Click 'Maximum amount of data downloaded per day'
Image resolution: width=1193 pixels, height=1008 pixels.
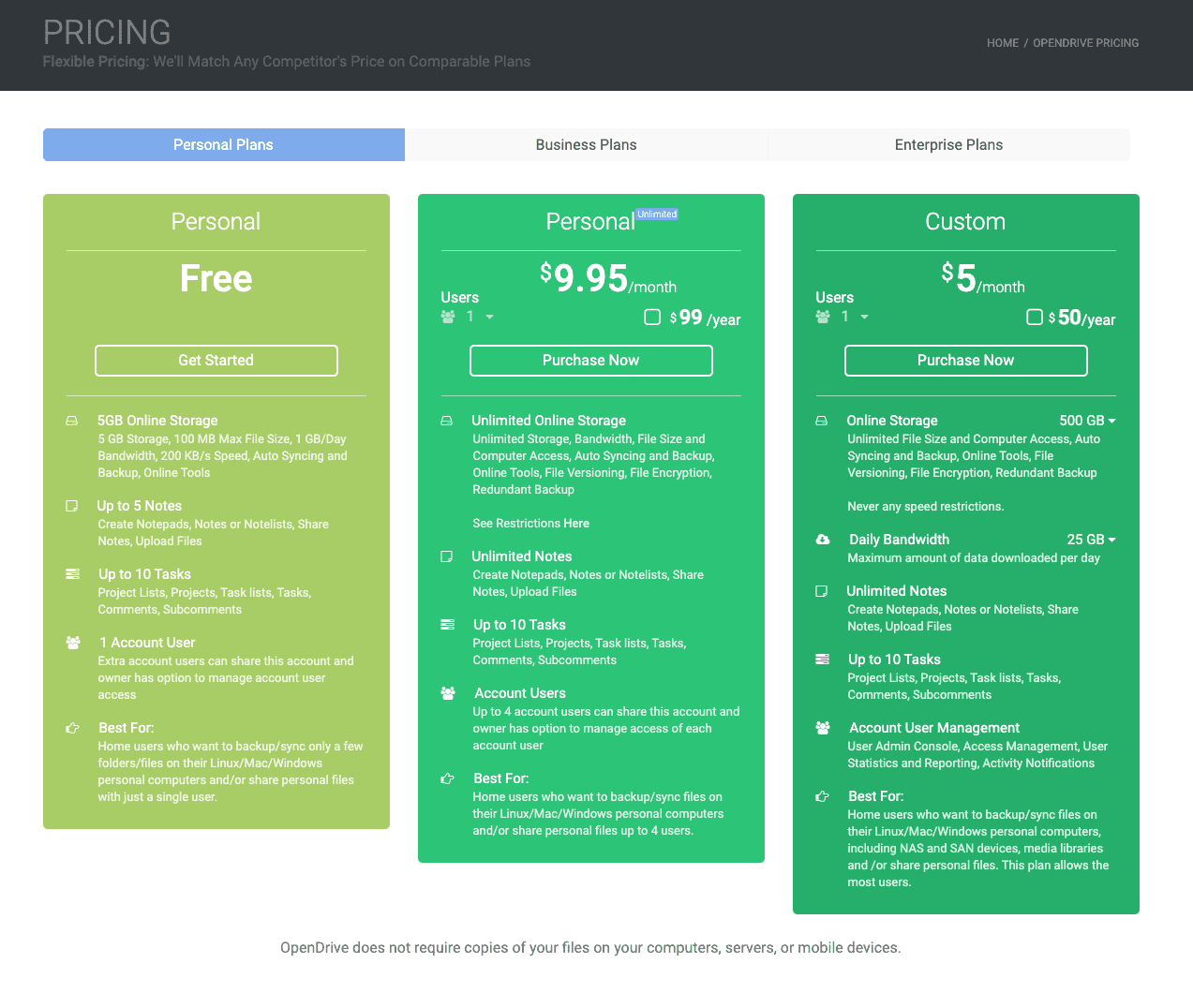pos(974,558)
